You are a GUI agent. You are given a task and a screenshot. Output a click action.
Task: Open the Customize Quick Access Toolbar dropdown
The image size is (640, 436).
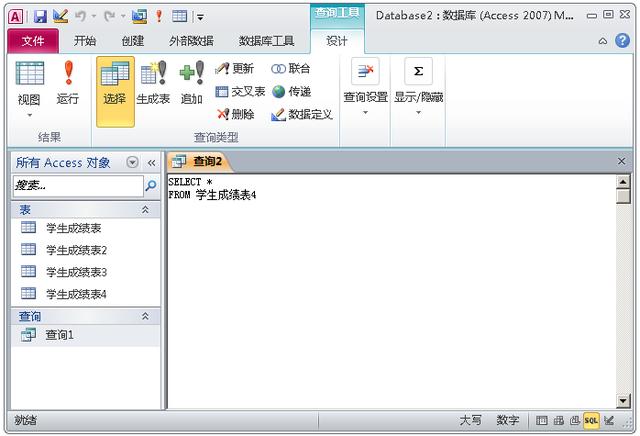pyautogui.click(x=200, y=17)
